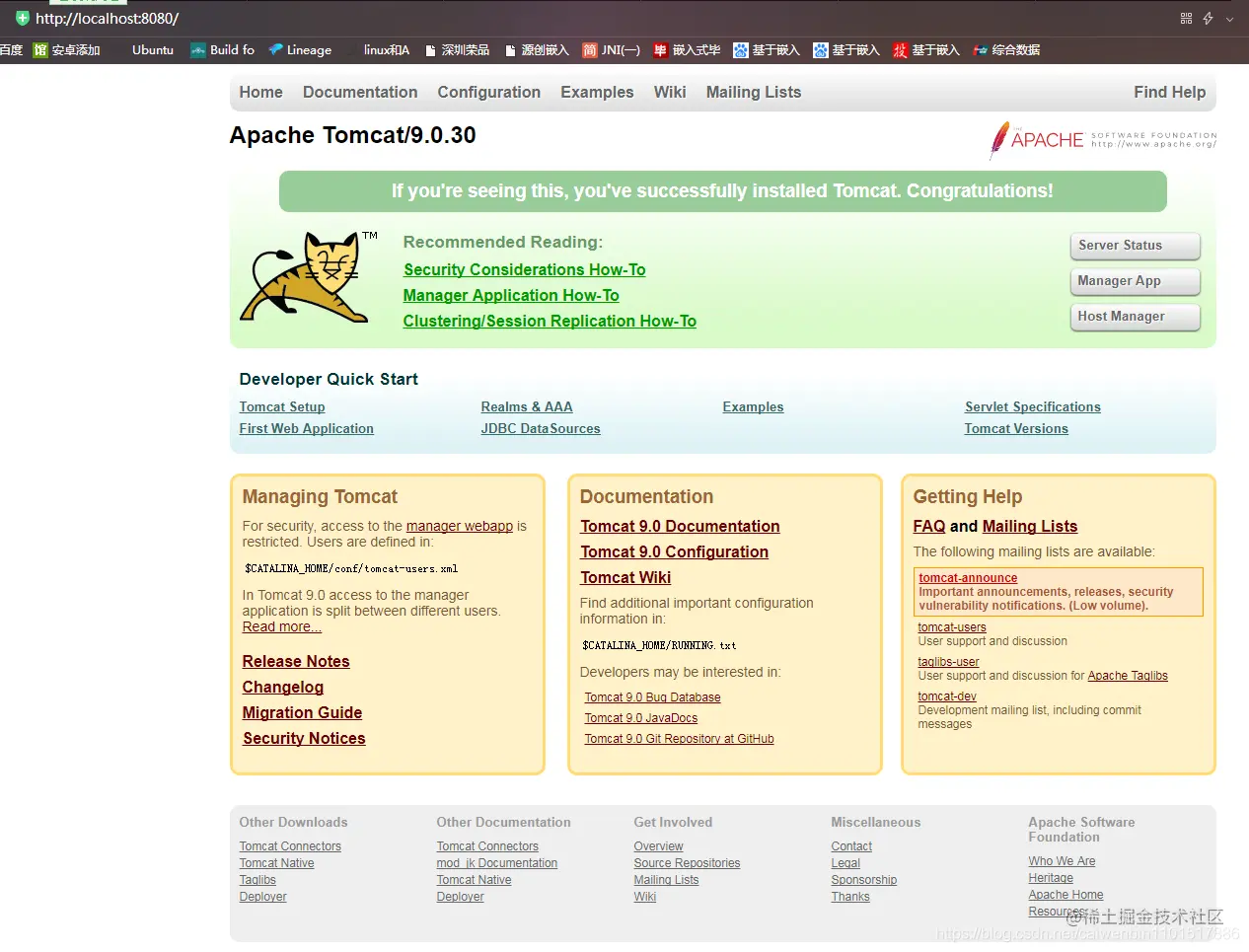The height and width of the screenshot is (952, 1249).
Task: Open Tomcat 9.0 Bug Database link
Action: point(652,697)
